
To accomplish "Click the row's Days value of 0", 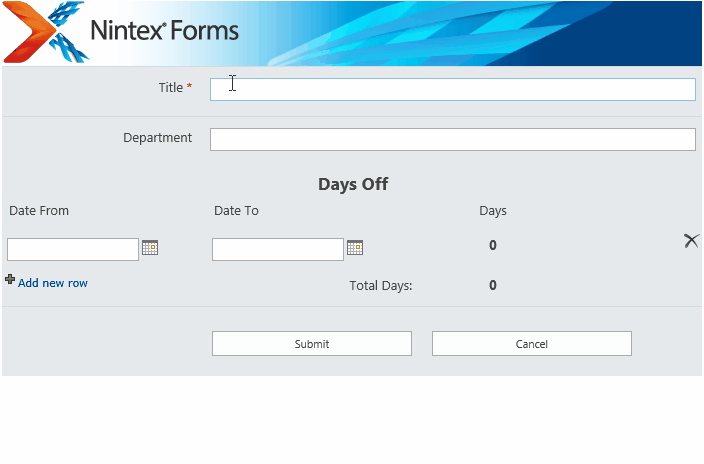I will (493, 245).
